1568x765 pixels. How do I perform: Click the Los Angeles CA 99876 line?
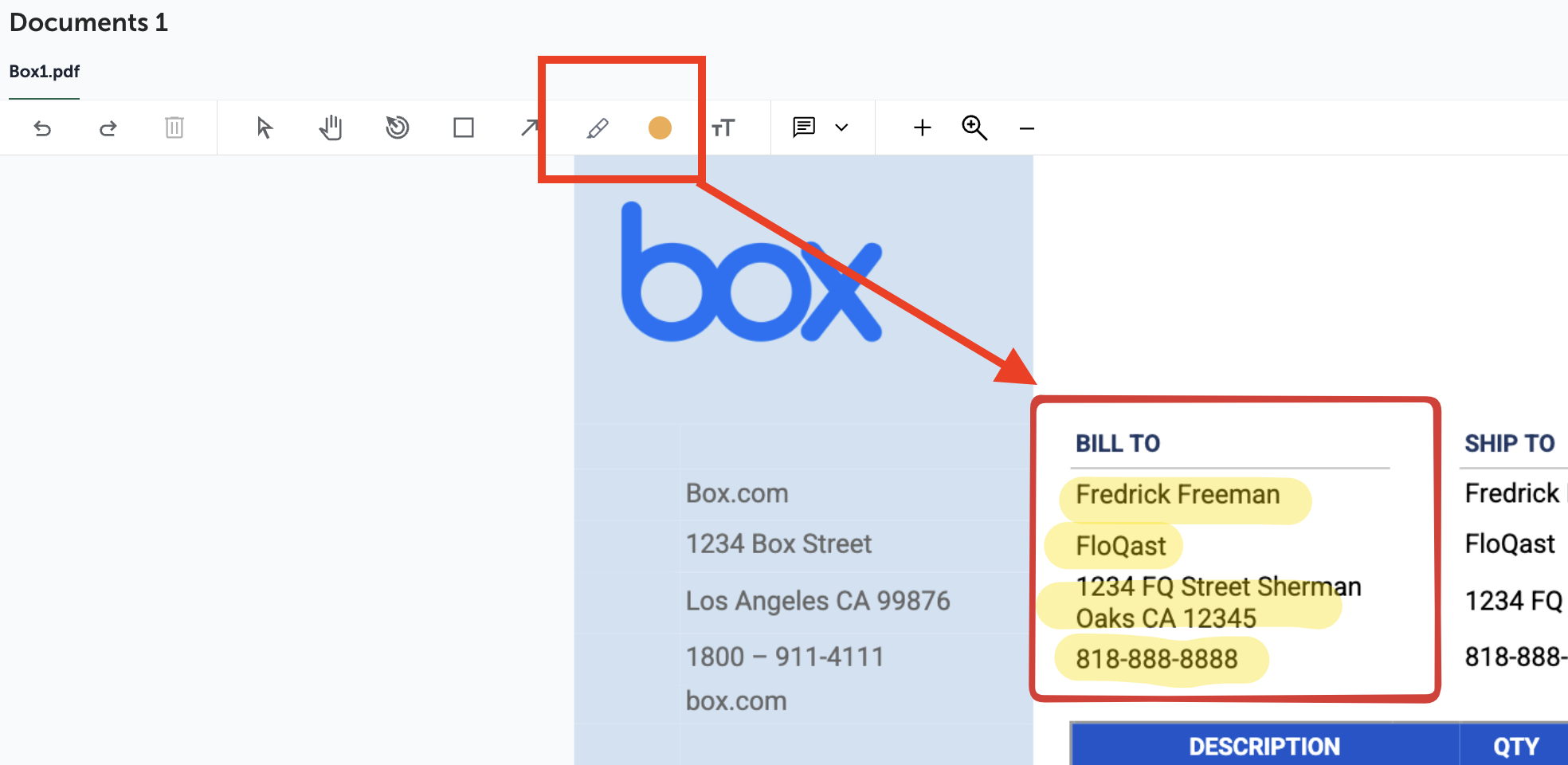817,600
